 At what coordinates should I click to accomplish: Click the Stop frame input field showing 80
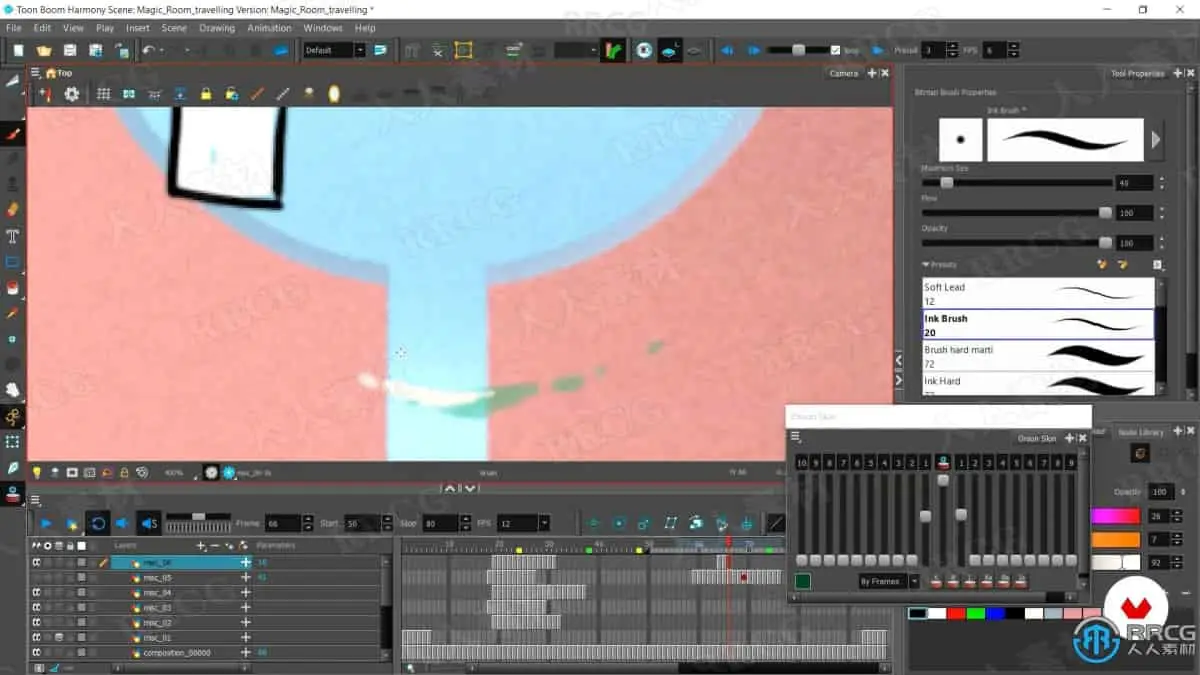[x=440, y=523]
